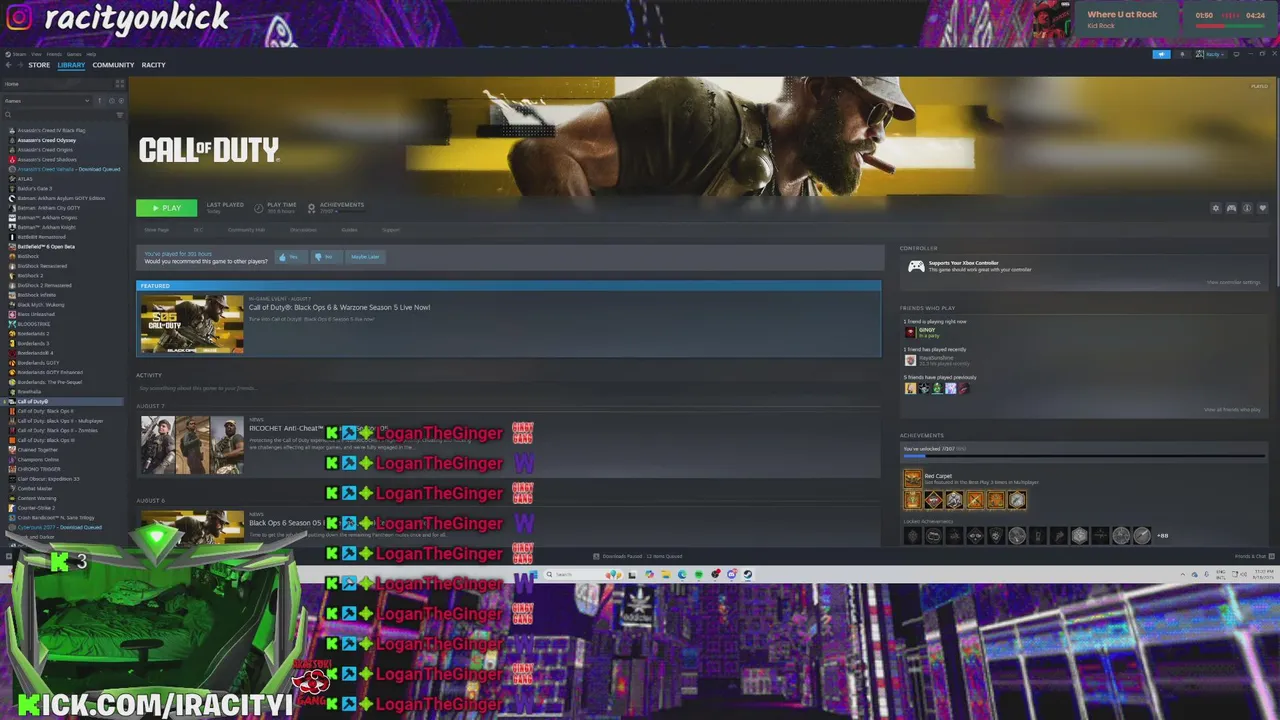
Task: Choose Maybe Later on the recommendation prompt
Action: pyautogui.click(x=365, y=257)
